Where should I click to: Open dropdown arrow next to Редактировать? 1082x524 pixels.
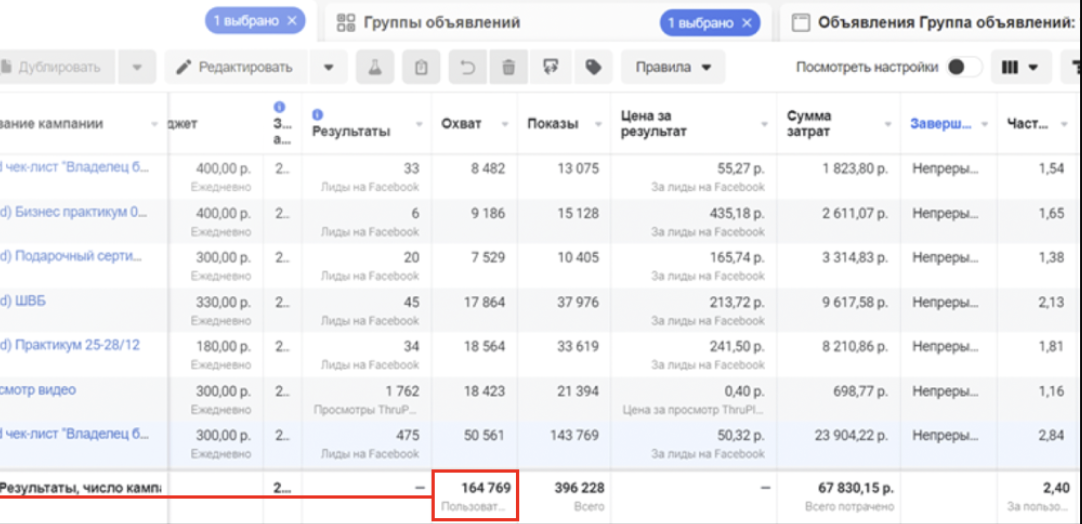point(328,68)
